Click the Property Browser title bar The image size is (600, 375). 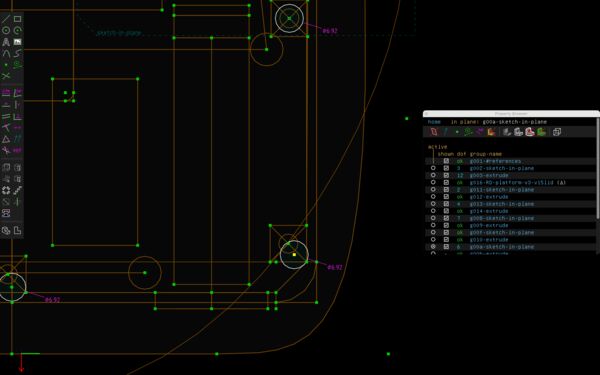coord(511,114)
